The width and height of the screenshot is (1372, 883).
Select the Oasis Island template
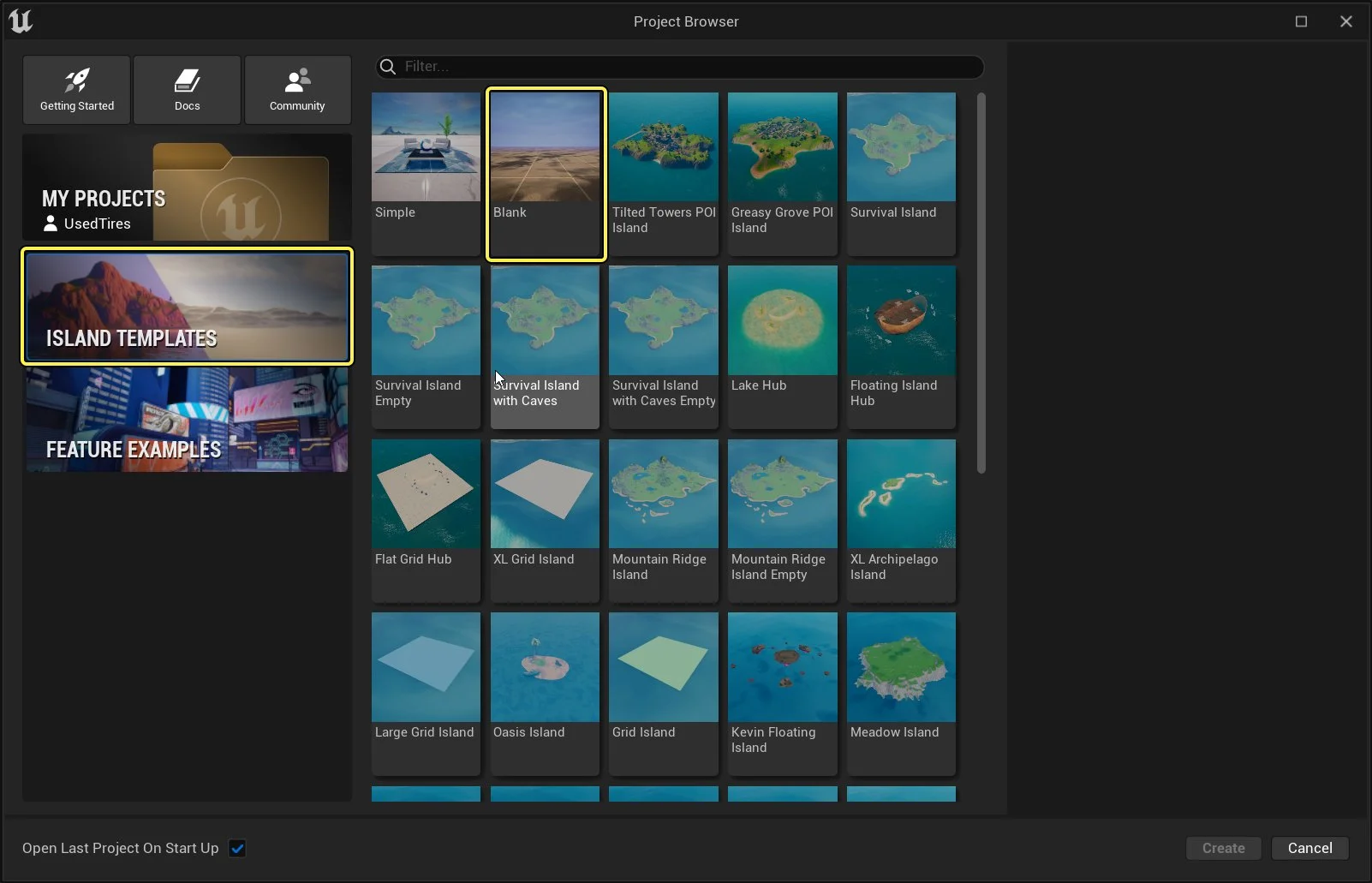coord(545,694)
